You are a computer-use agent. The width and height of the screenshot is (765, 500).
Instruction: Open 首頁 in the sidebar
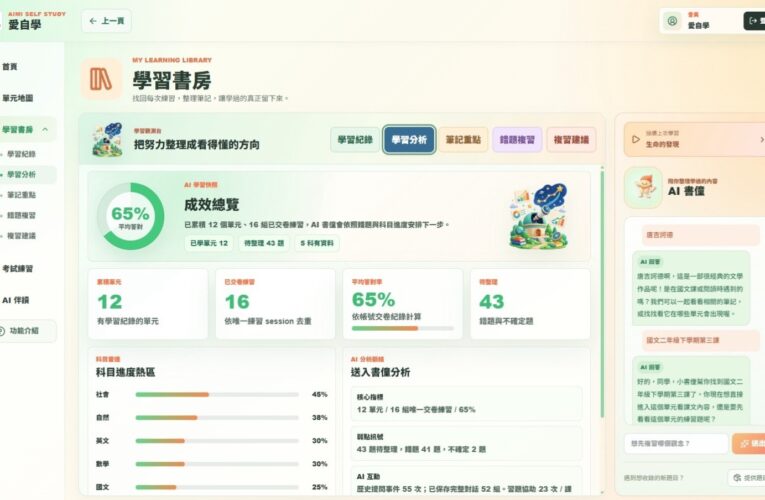click(10, 66)
